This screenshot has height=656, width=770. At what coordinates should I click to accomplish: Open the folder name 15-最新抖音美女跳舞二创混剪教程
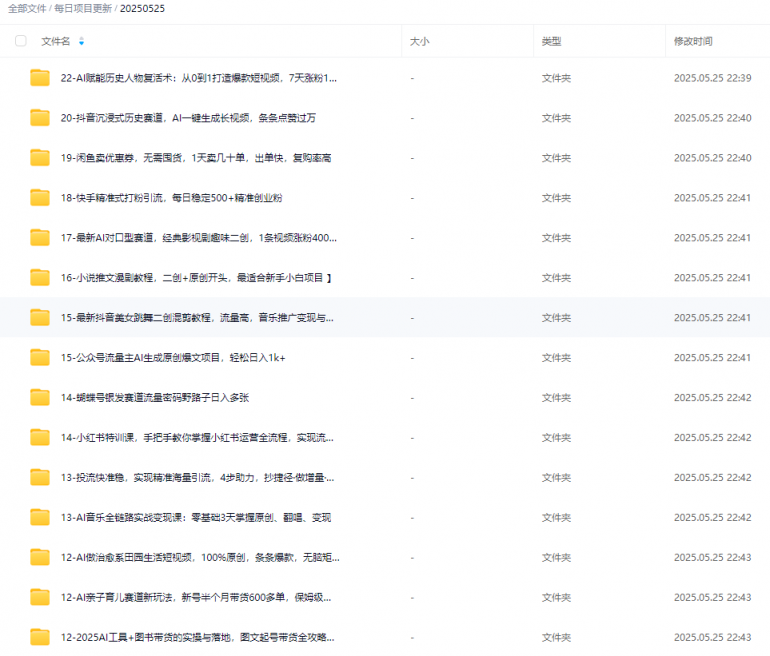(x=197, y=318)
